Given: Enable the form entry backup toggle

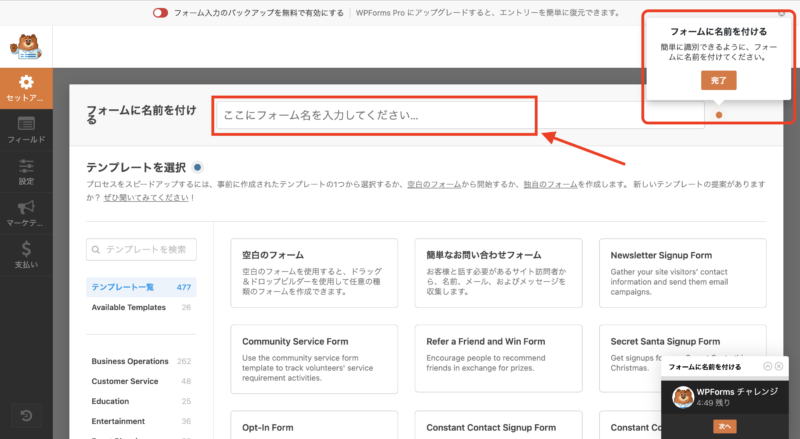Looking at the screenshot, I should pos(160,13).
